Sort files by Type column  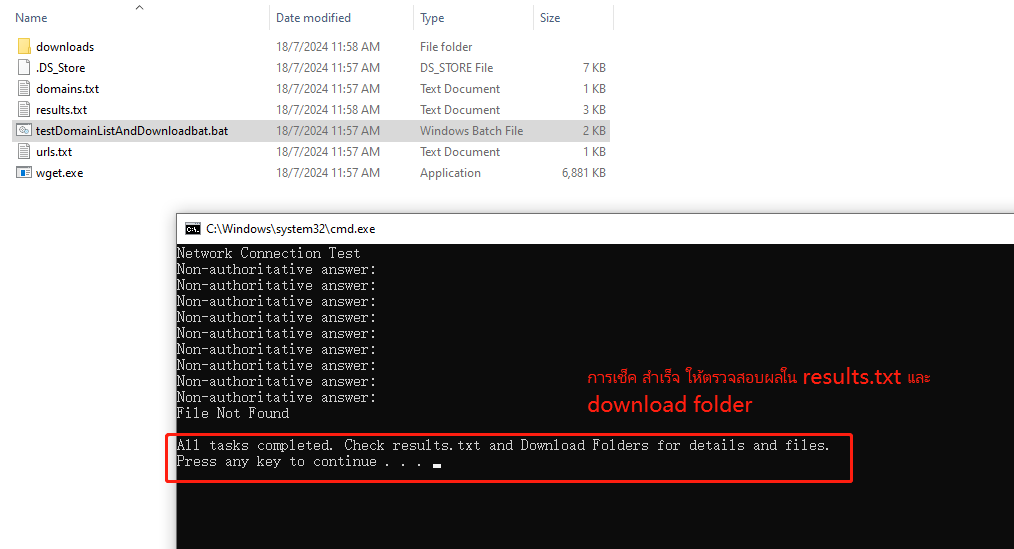click(432, 18)
